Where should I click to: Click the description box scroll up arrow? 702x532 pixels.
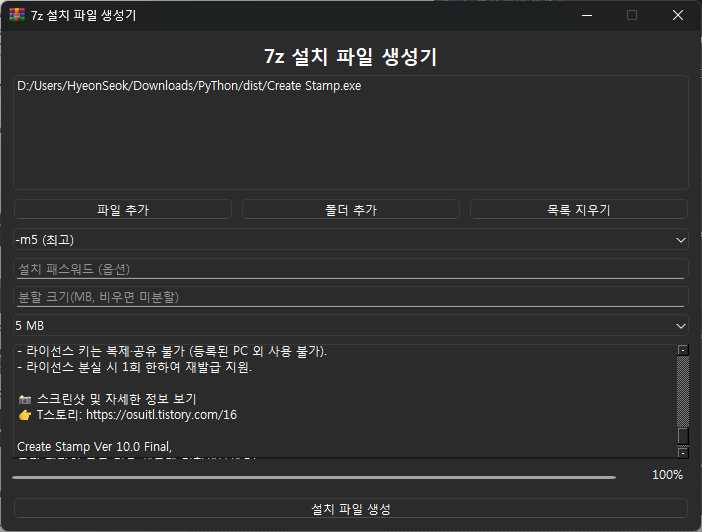pos(683,350)
